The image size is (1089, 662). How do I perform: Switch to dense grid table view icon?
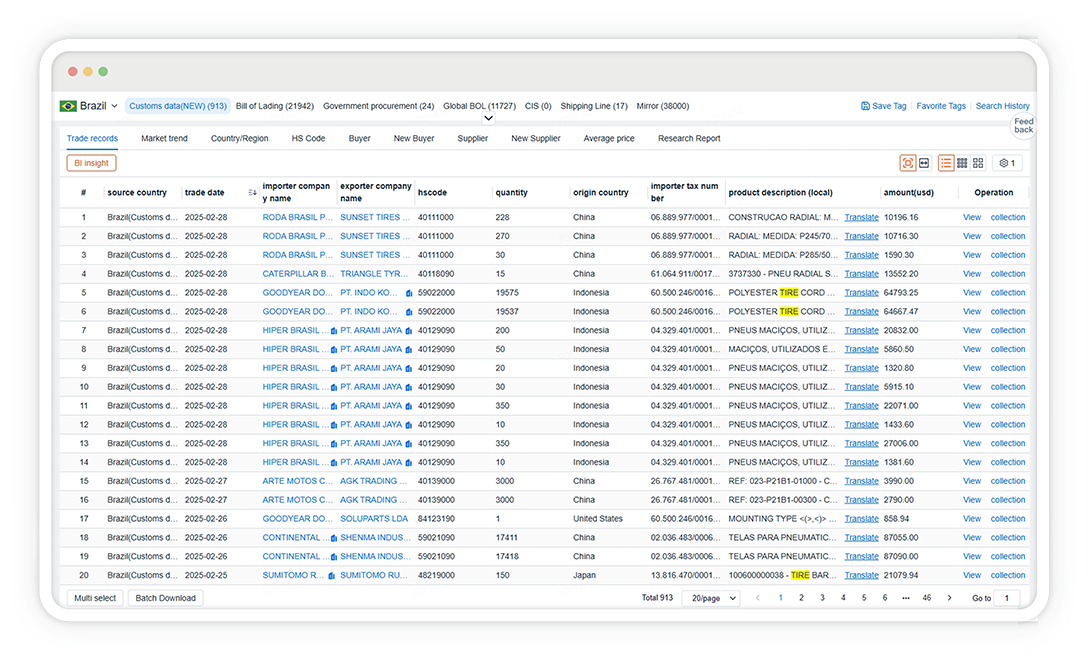(962, 163)
